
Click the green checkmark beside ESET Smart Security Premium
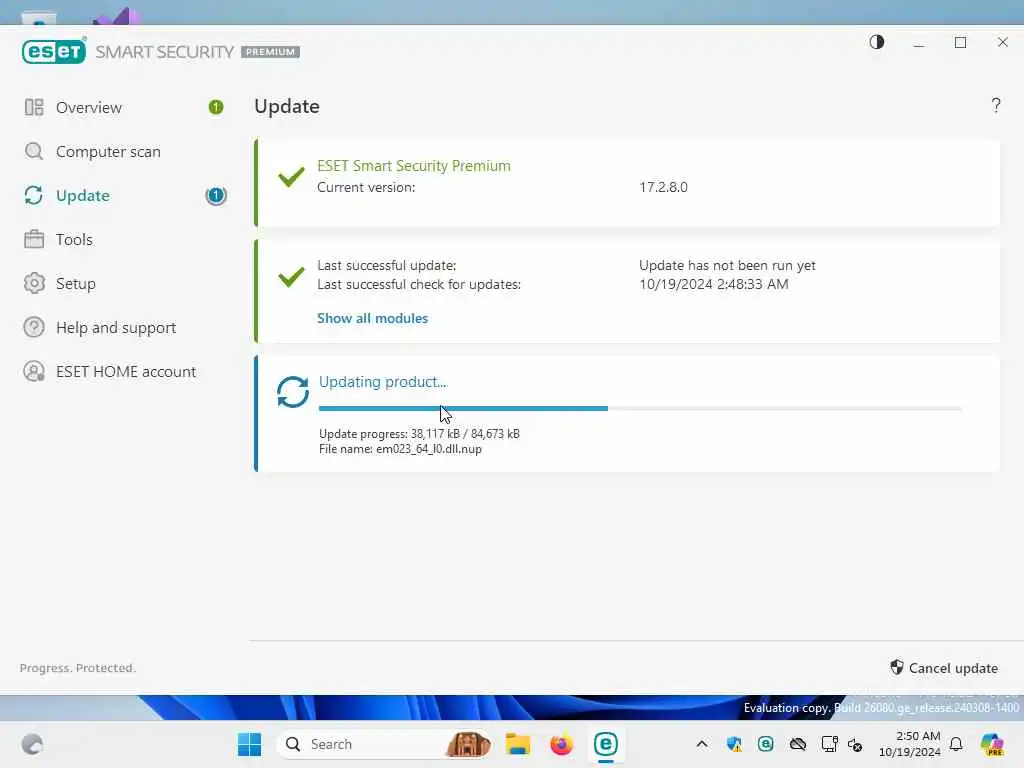click(291, 176)
